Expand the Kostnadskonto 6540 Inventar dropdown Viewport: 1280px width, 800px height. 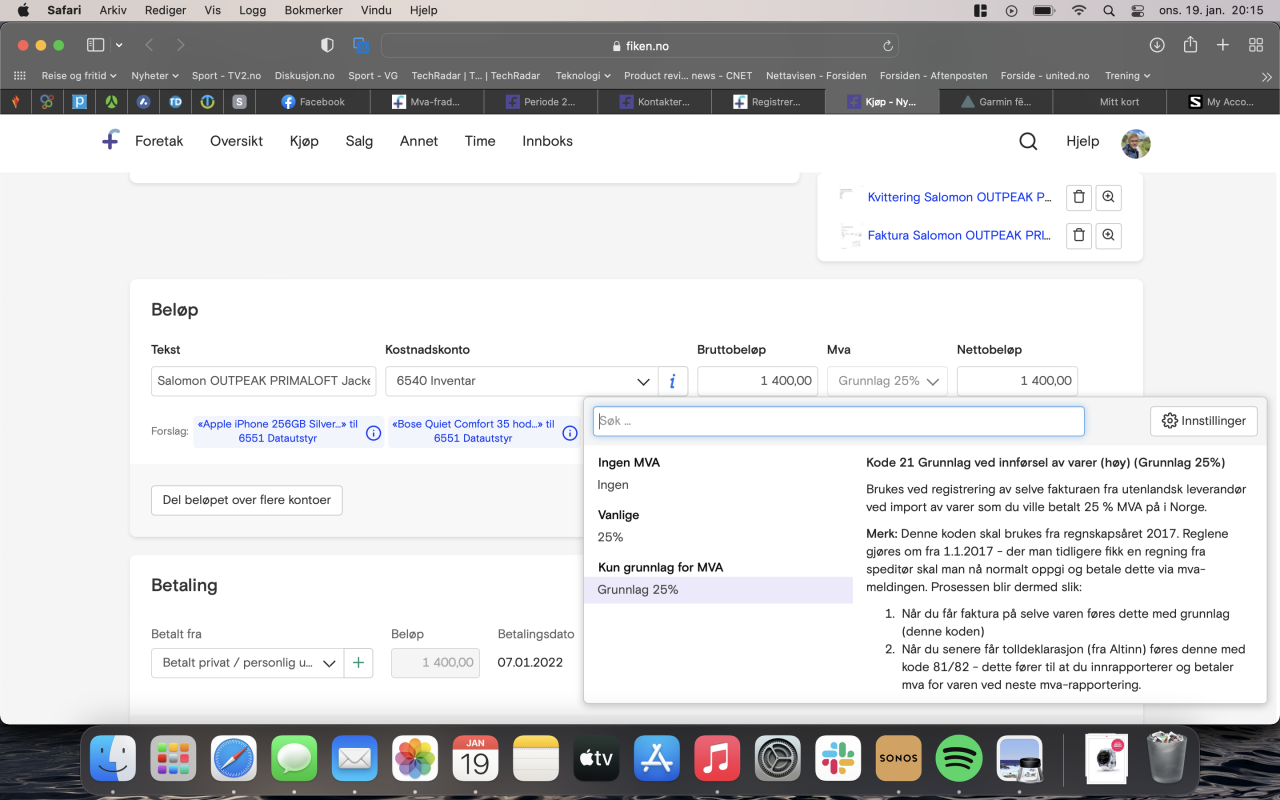click(x=644, y=381)
